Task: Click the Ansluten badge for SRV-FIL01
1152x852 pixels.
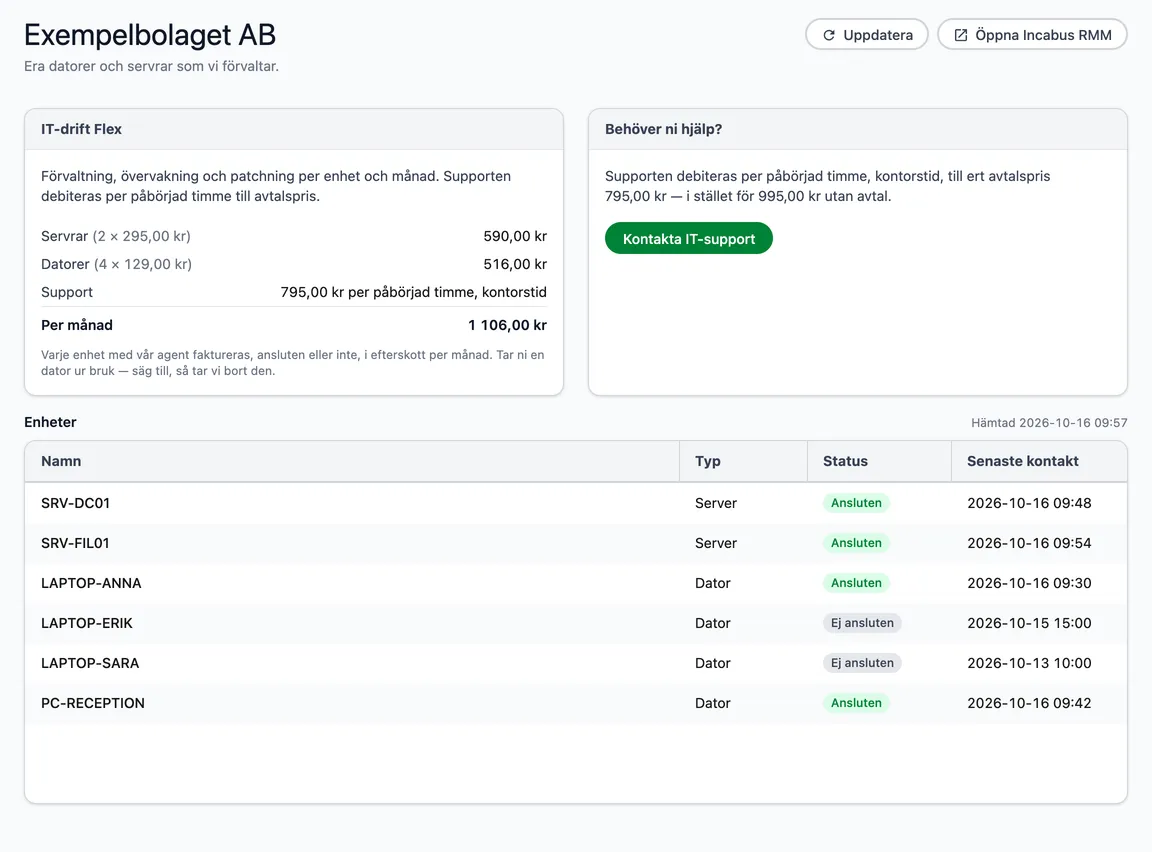Action: (856, 543)
